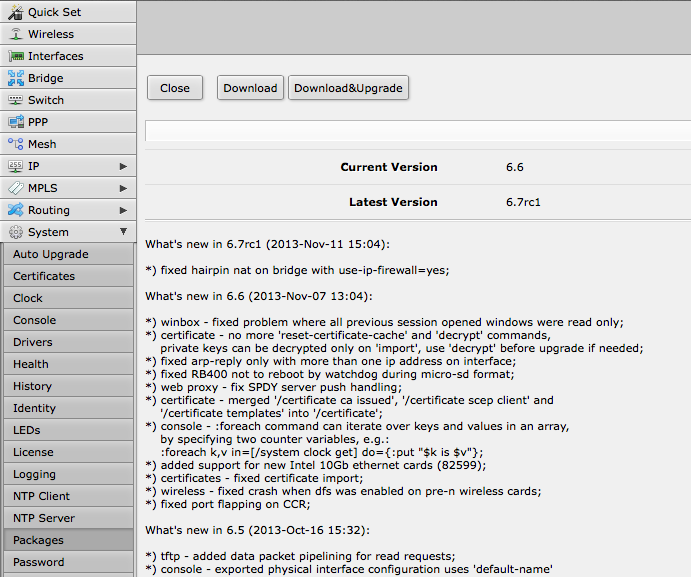691x577 pixels.
Task: Open the Auto Upgrade menu item
Action: [51, 254]
